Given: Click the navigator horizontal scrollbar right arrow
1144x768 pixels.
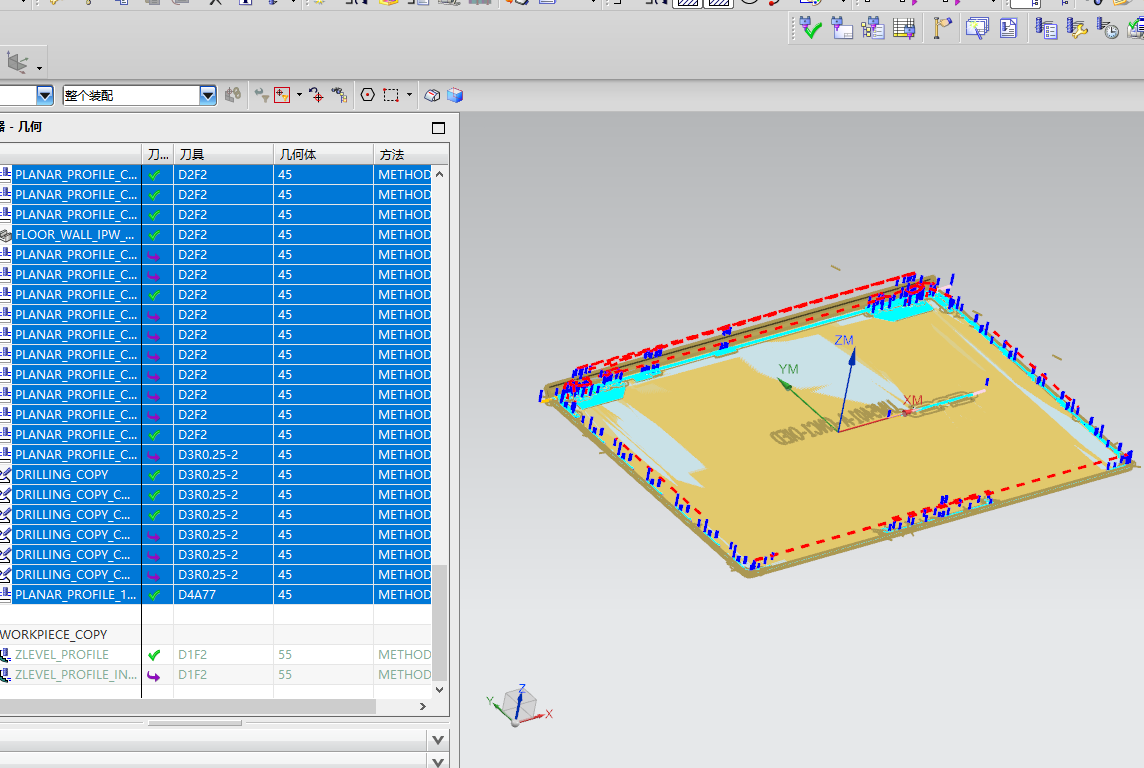Looking at the screenshot, I should pyautogui.click(x=422, y=707).
